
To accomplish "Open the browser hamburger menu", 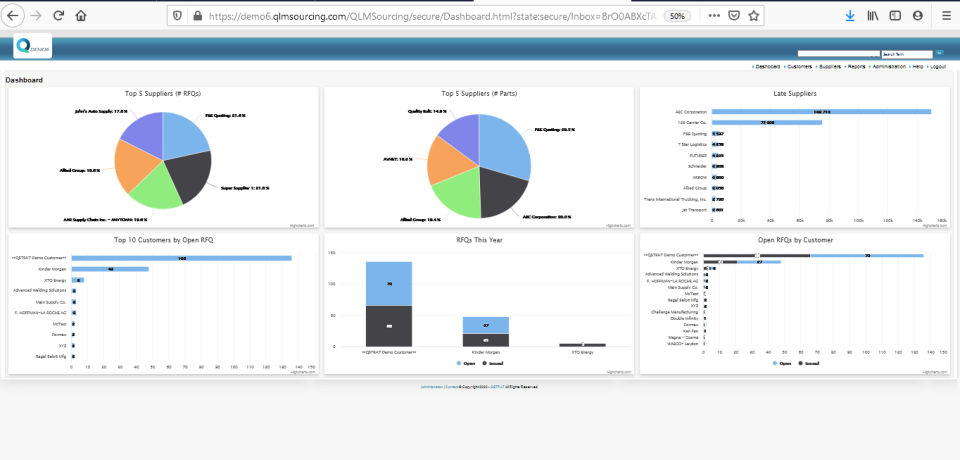I will click(x=946, y=16).
